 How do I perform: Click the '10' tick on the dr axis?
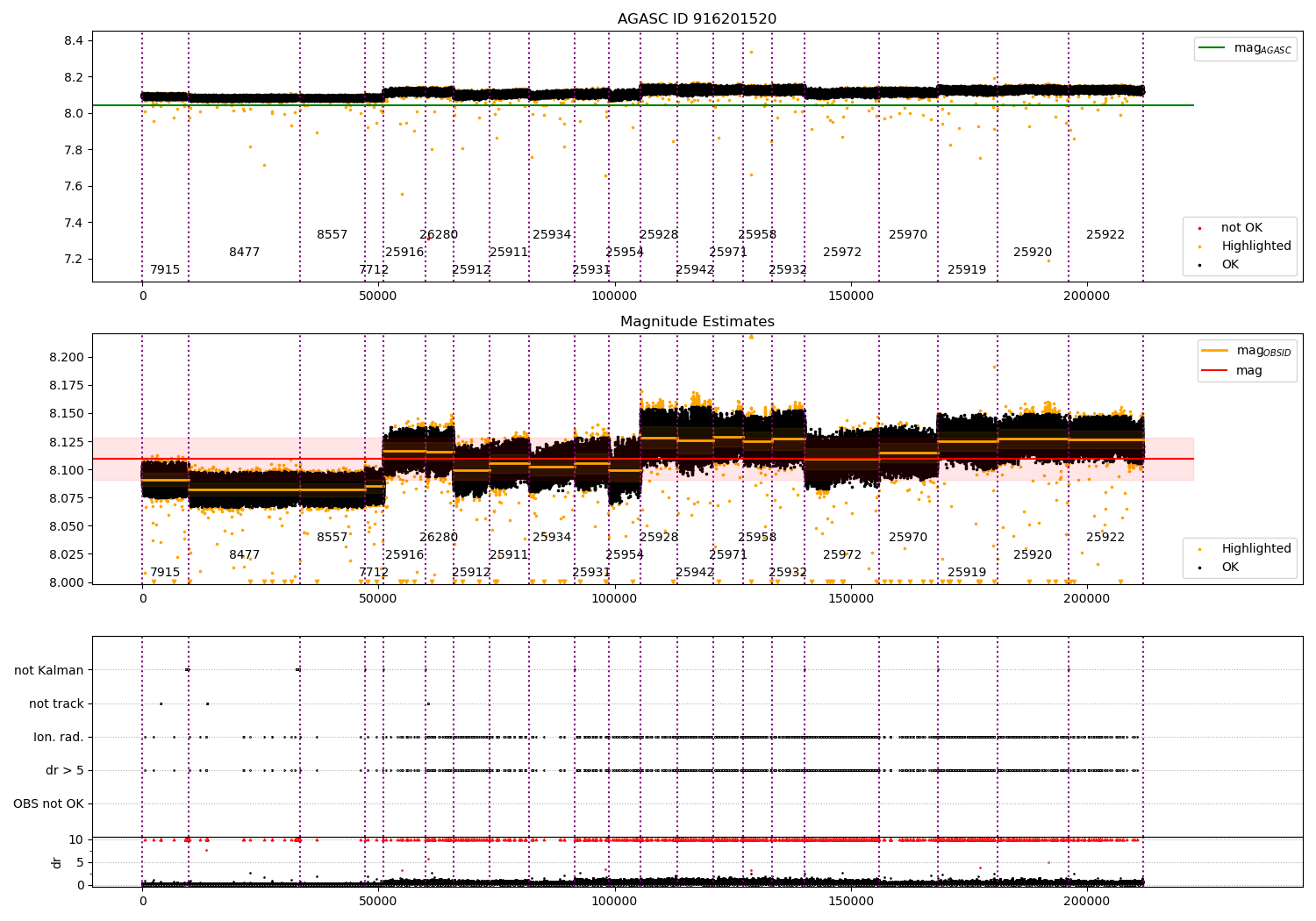coord(76,839)
